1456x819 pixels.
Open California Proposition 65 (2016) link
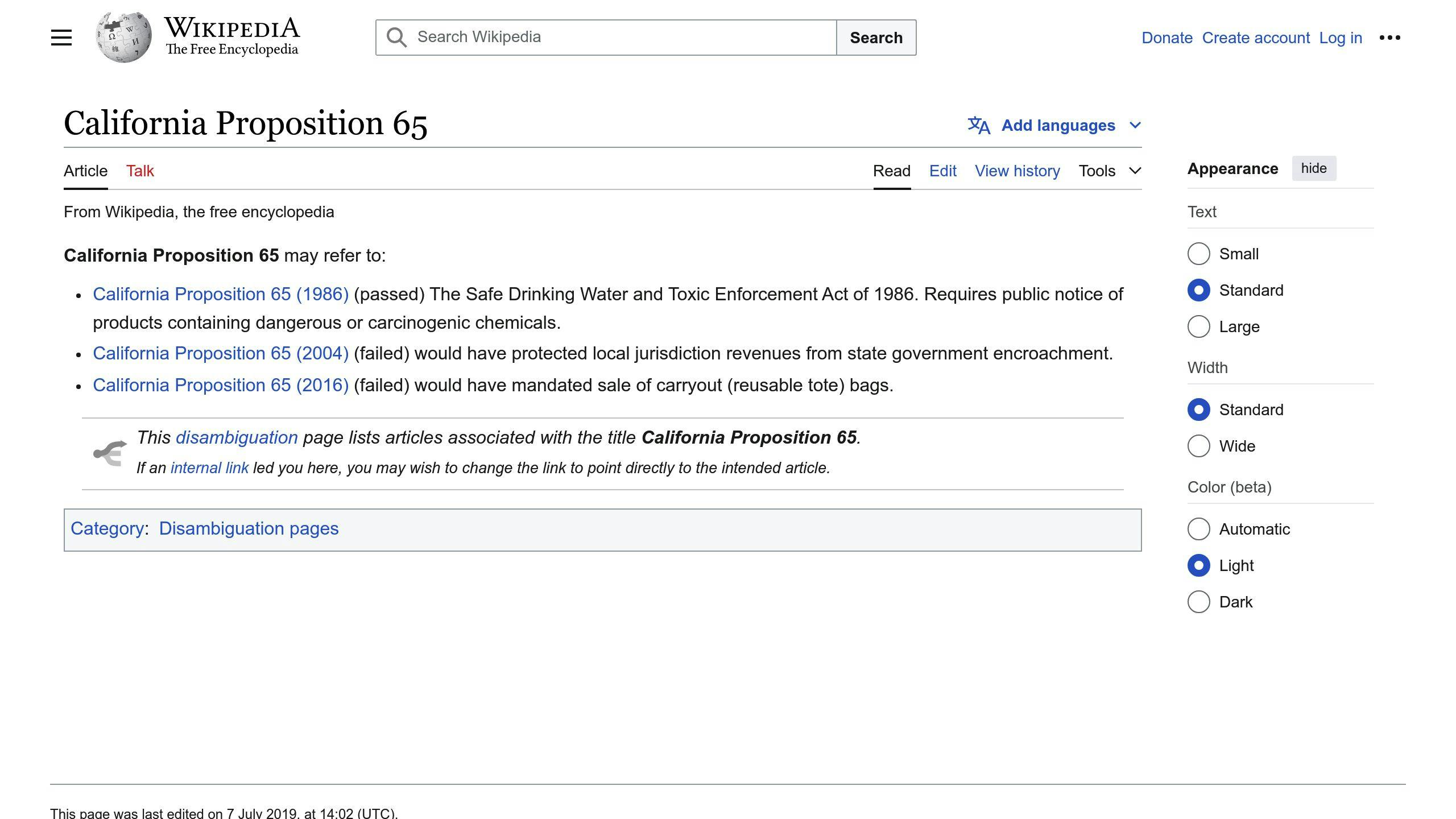[221, 385]
